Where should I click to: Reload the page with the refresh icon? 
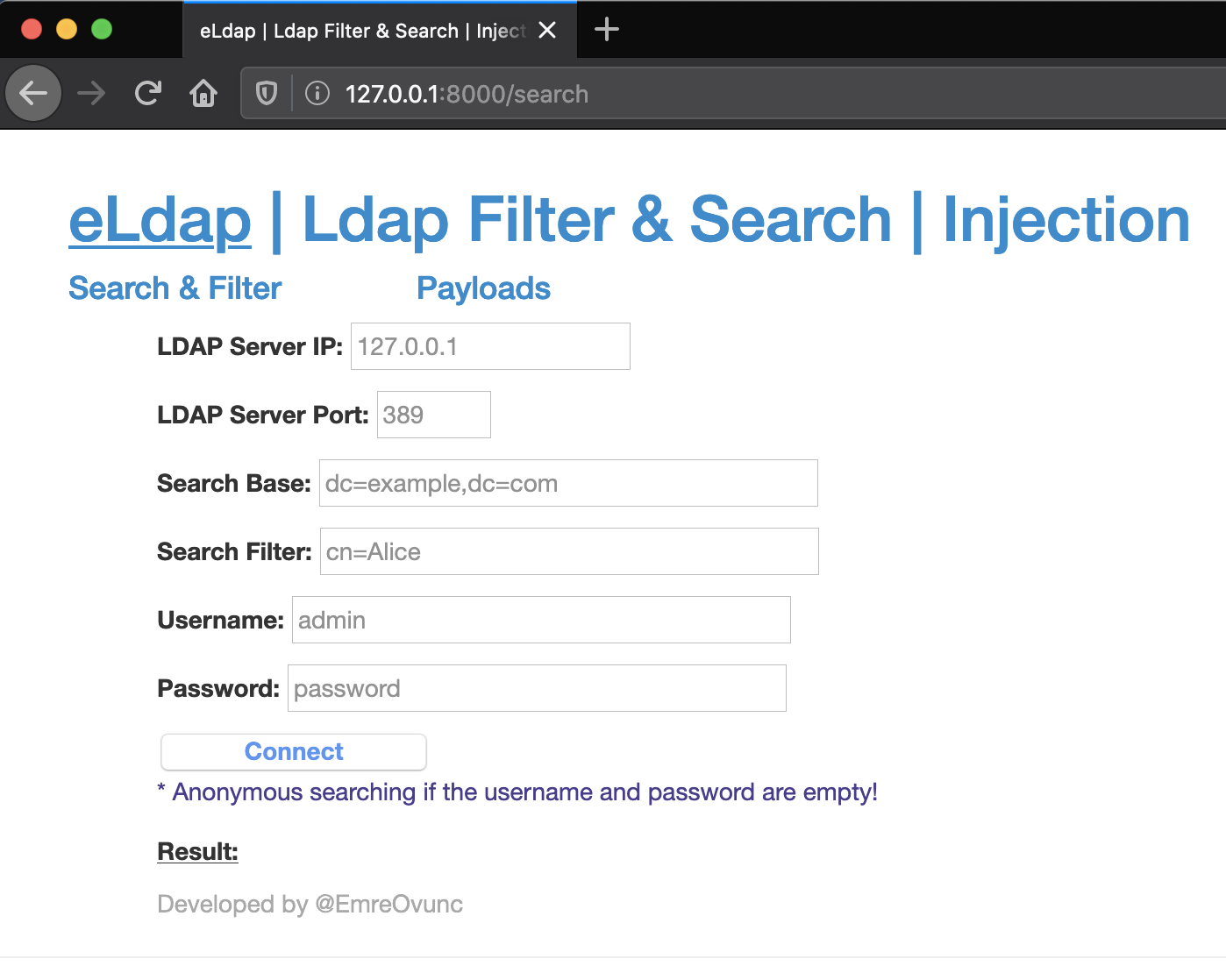coord(147,93)
